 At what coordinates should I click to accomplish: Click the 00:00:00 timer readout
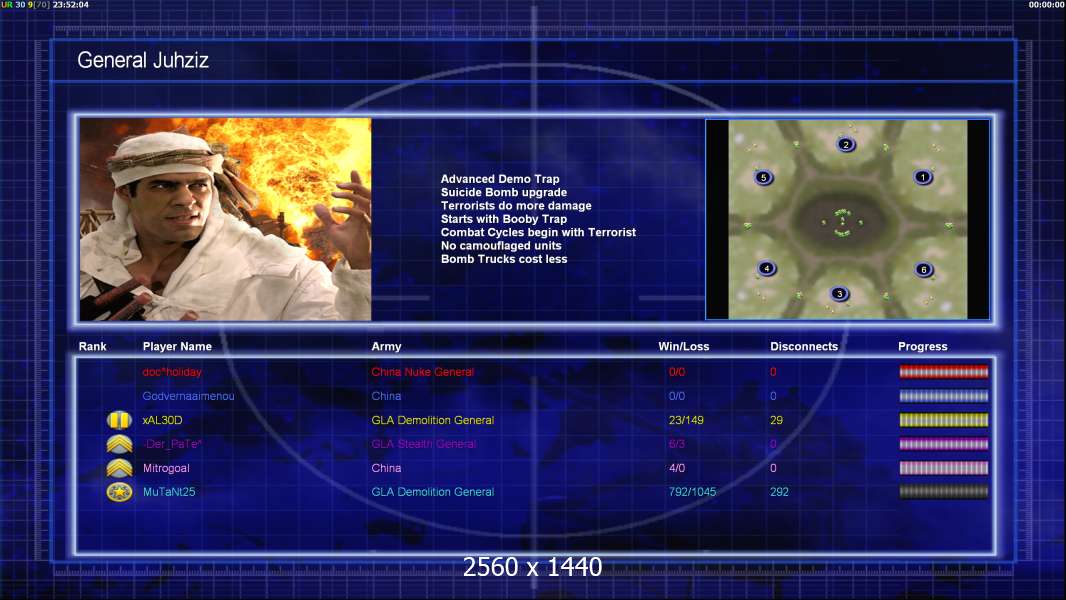coord(1046,5)
